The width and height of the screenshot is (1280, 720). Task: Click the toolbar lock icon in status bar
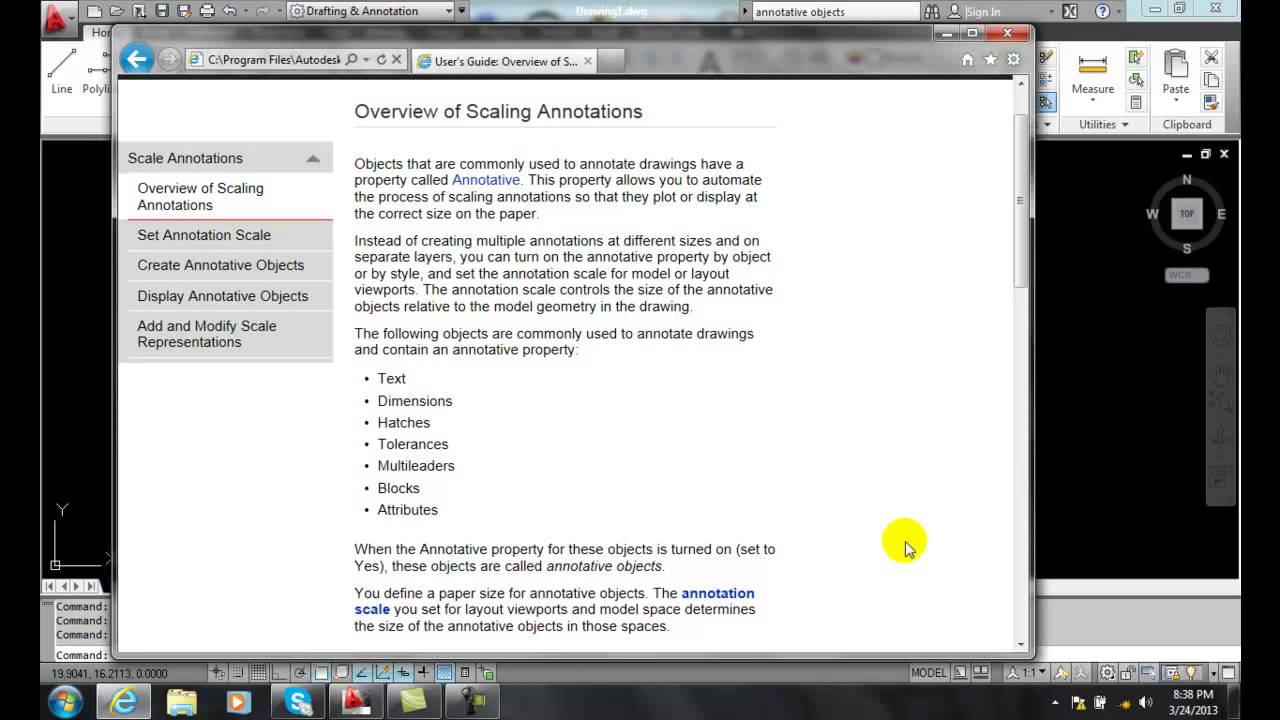1128,673
